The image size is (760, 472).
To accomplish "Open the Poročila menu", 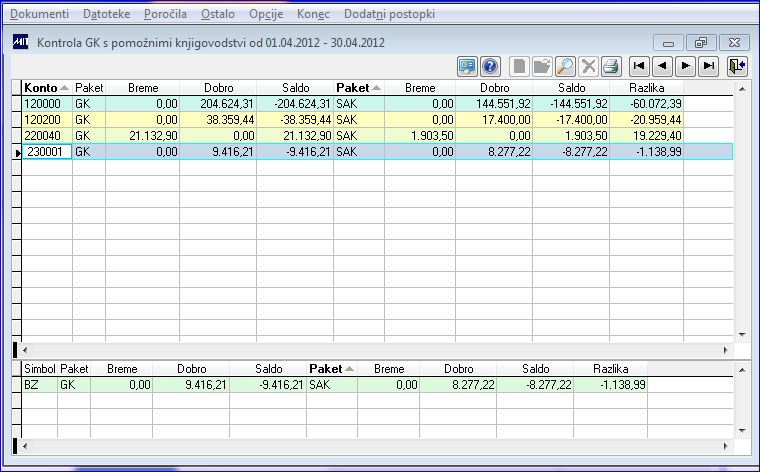I will 165,14.
